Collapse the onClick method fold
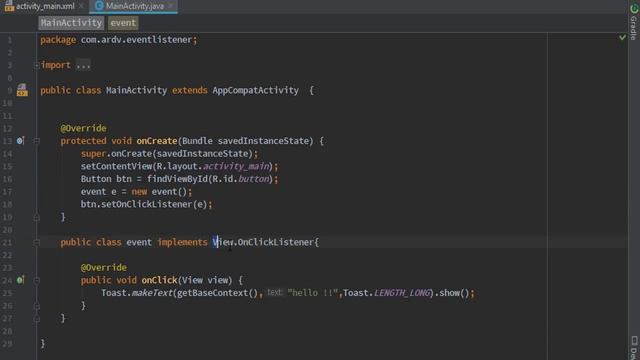This screenshot has height=360, width=640. pyautogui.click(x=36, y=280)
